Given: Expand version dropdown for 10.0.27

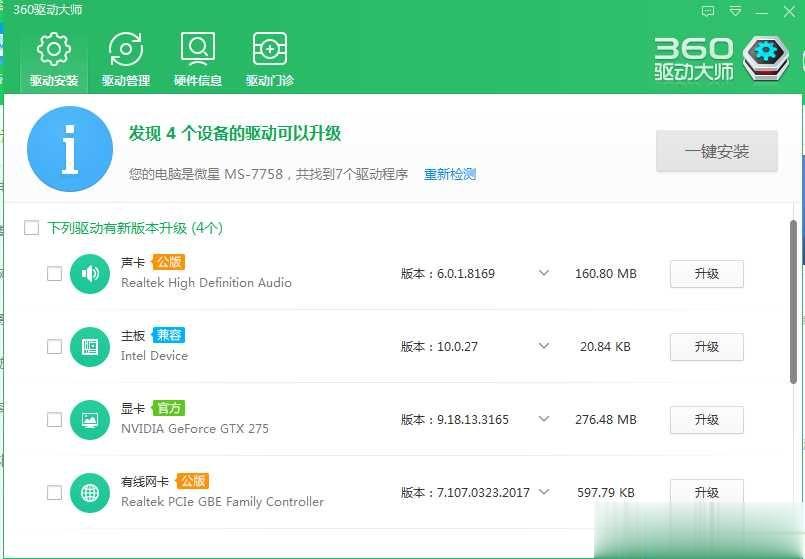Looking at the screenshot, I should click(x=544, y=346).
